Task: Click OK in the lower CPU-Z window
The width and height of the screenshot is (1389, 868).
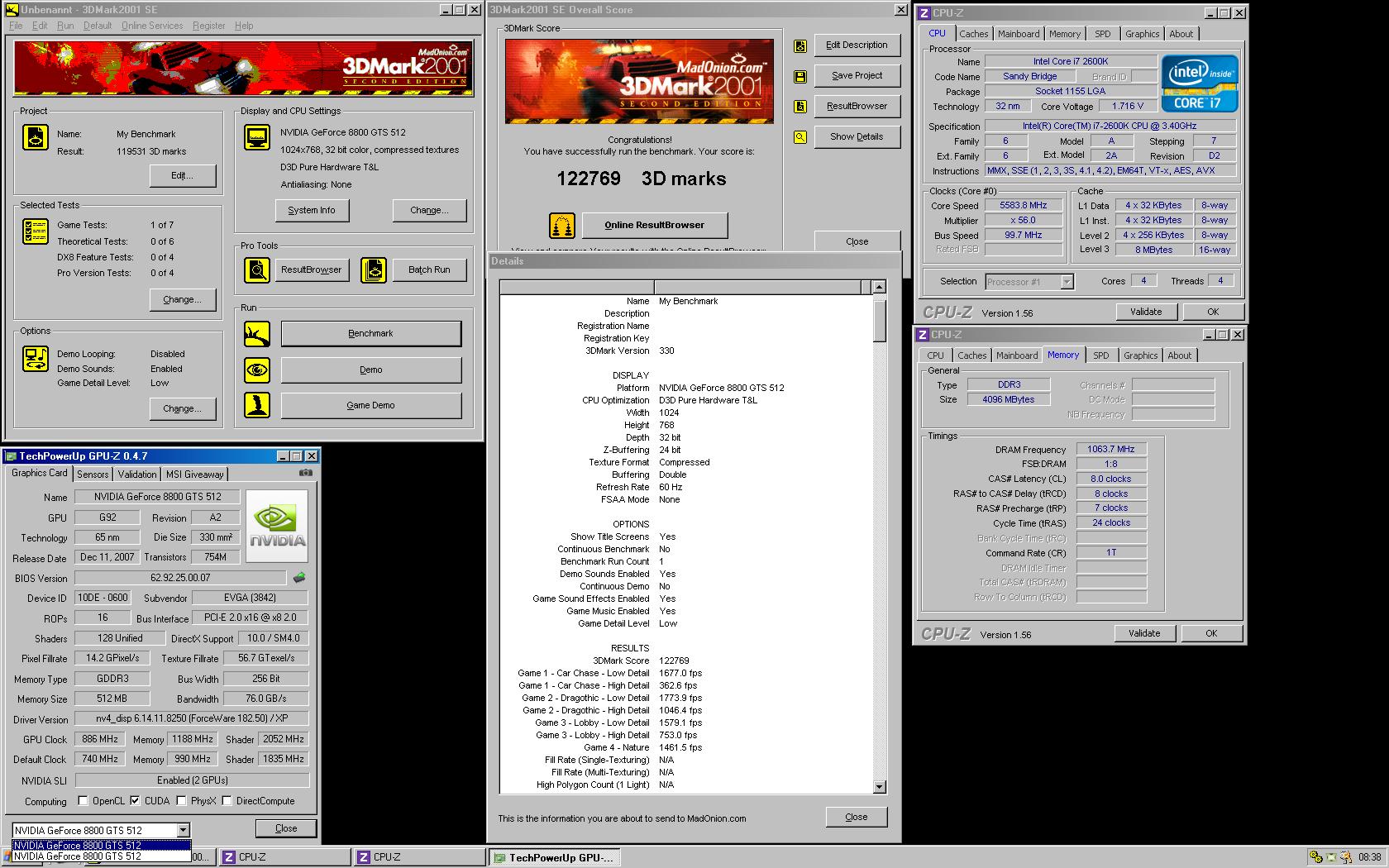Action: [x=1211, y=633]
